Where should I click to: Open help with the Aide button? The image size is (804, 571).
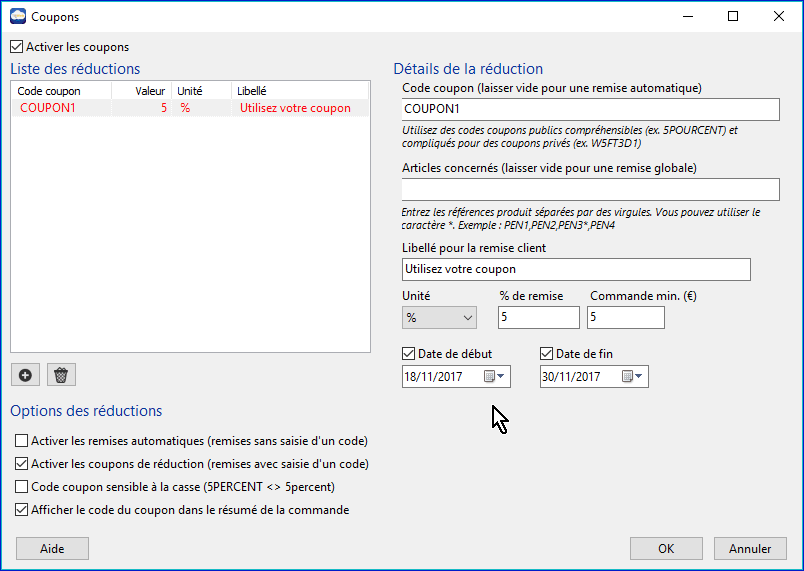(52, 548)
